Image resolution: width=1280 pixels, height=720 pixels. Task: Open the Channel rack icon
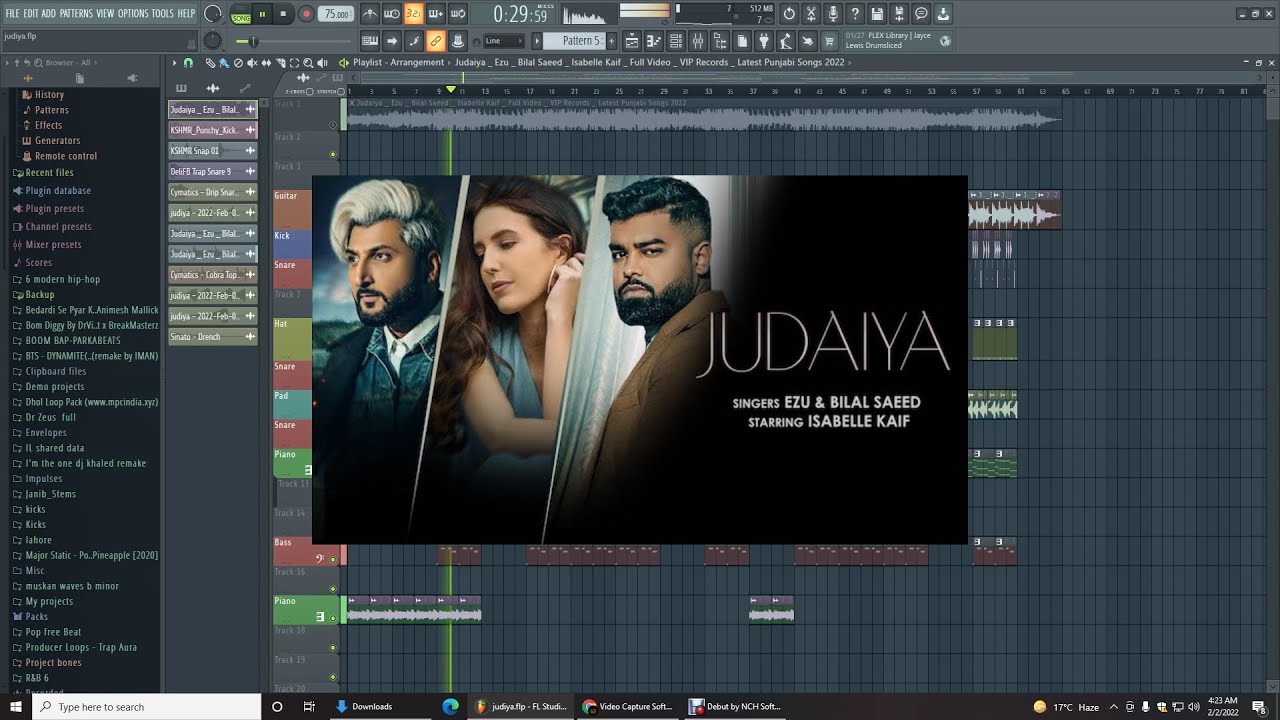[675, 41]
